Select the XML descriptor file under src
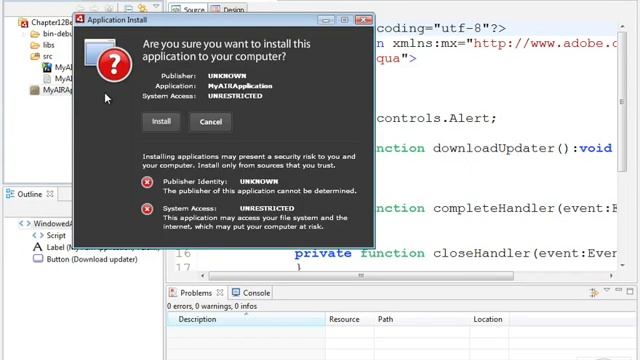Screen dimensions: 640x360 point(63,78)
